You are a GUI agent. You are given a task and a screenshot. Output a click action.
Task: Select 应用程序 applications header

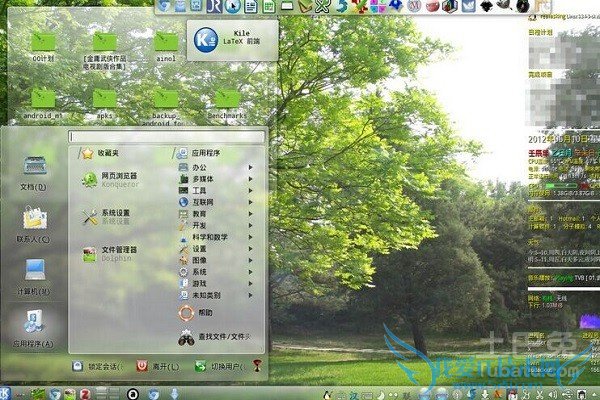197,153
